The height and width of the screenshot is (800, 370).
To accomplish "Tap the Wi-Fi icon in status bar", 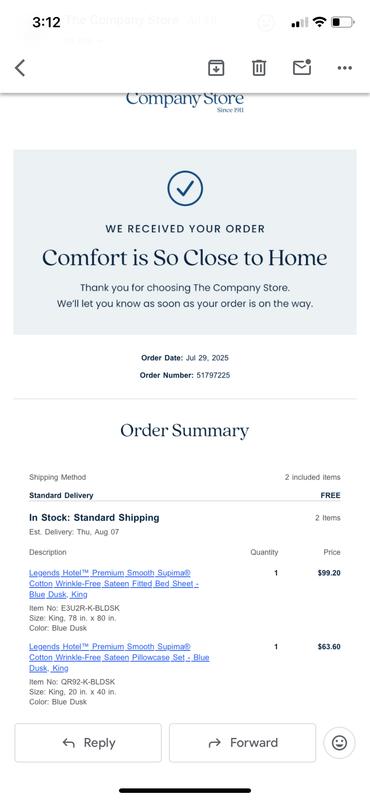I will pyautogui.click(x=319, y=22).
